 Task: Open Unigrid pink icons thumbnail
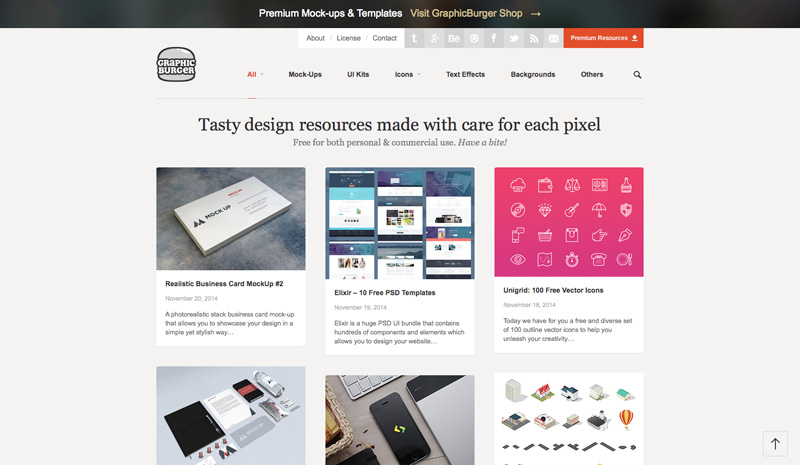coord(569,222)
